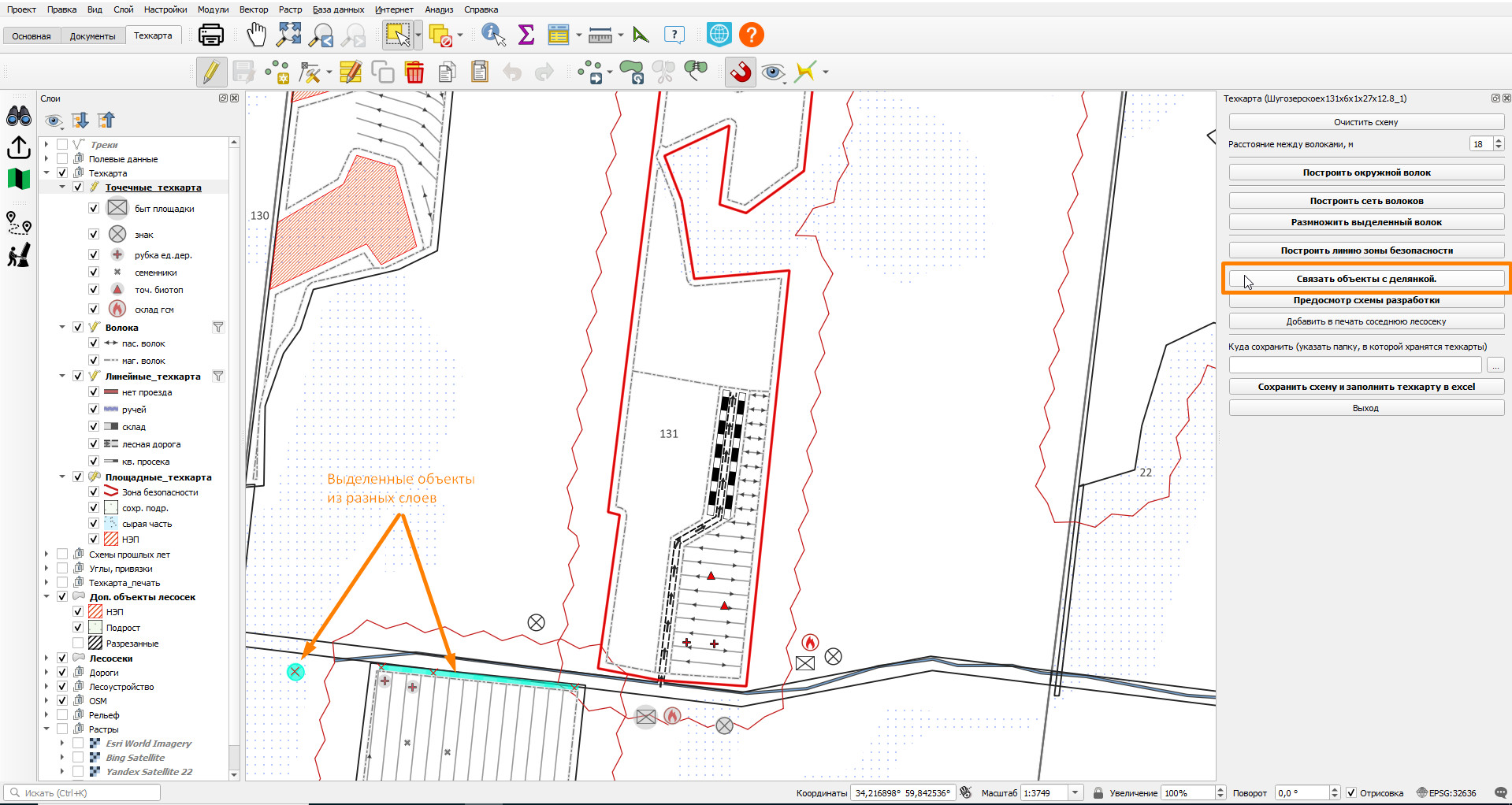Click the Sigma statistics icon
Screen dimensions: 1512x805
click(526, 35)
